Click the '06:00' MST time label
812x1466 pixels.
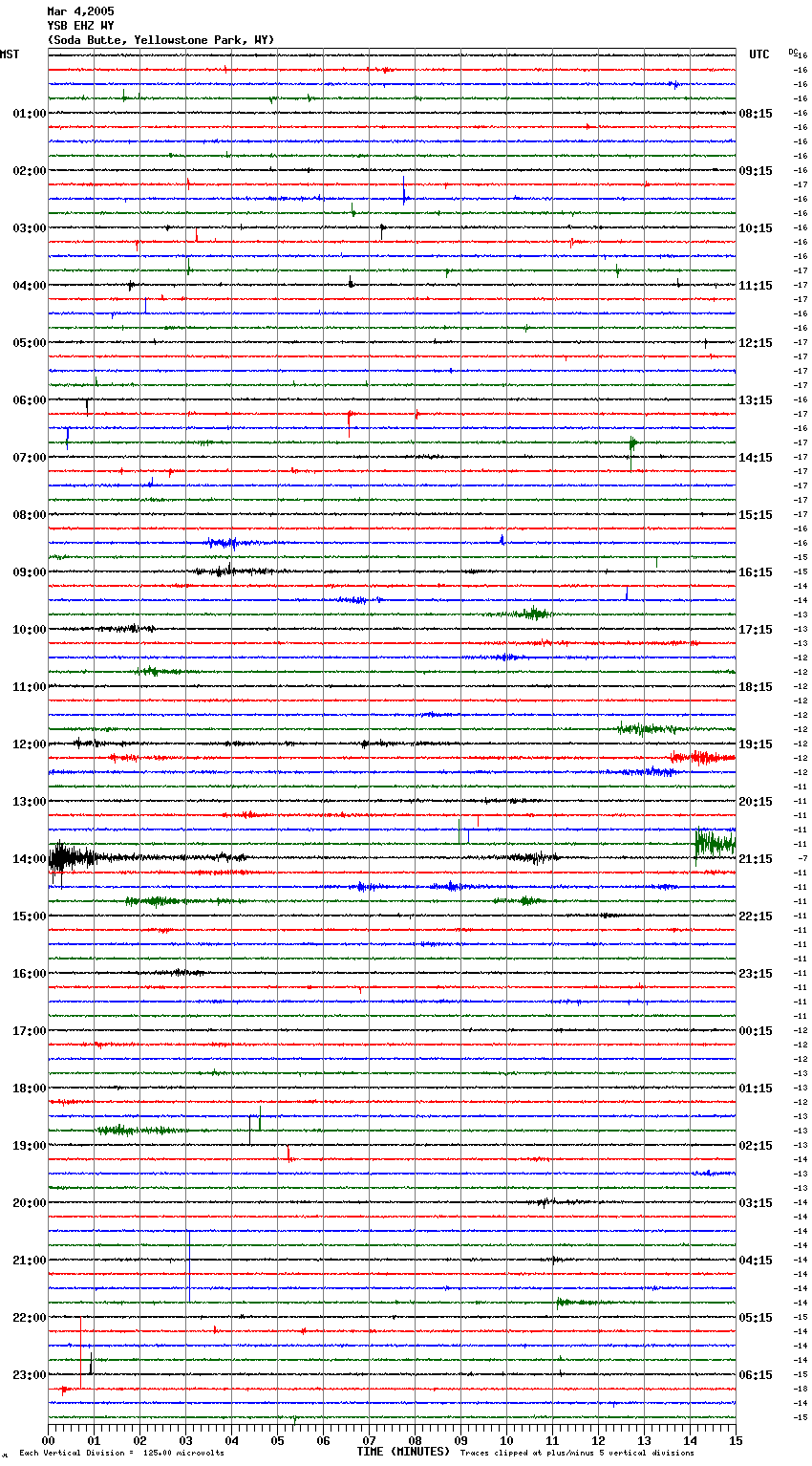[30, 400]
